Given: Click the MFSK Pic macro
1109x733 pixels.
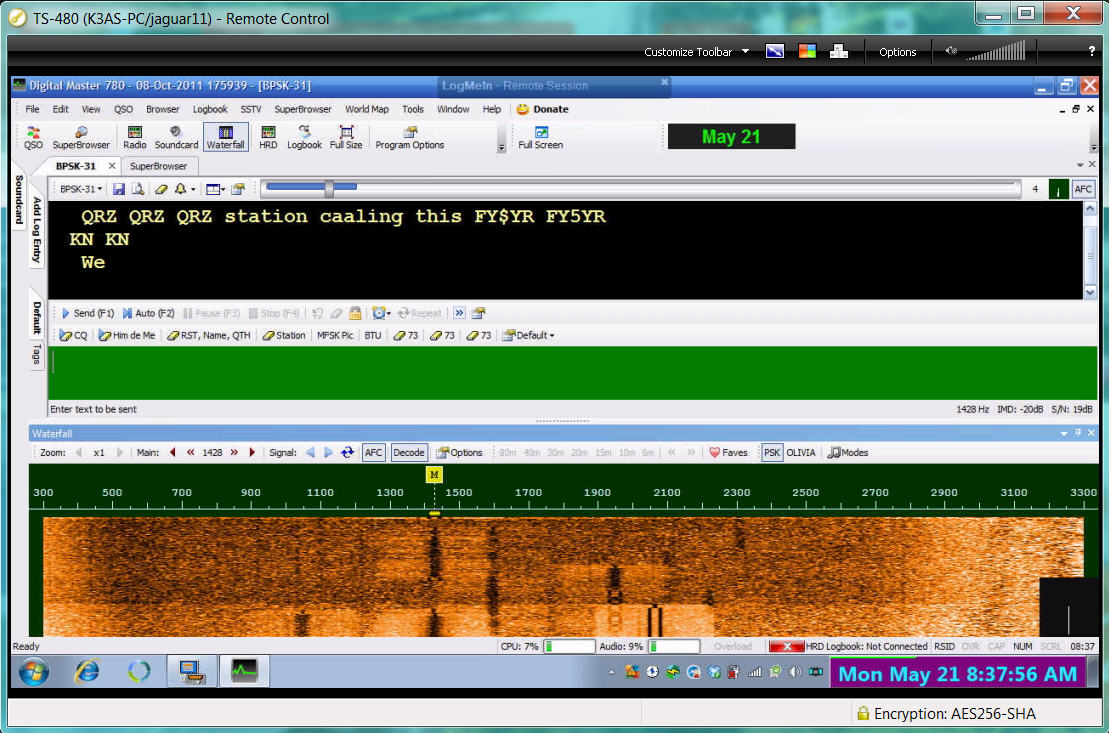Looking at the screenshot, I should click(335, 335).
